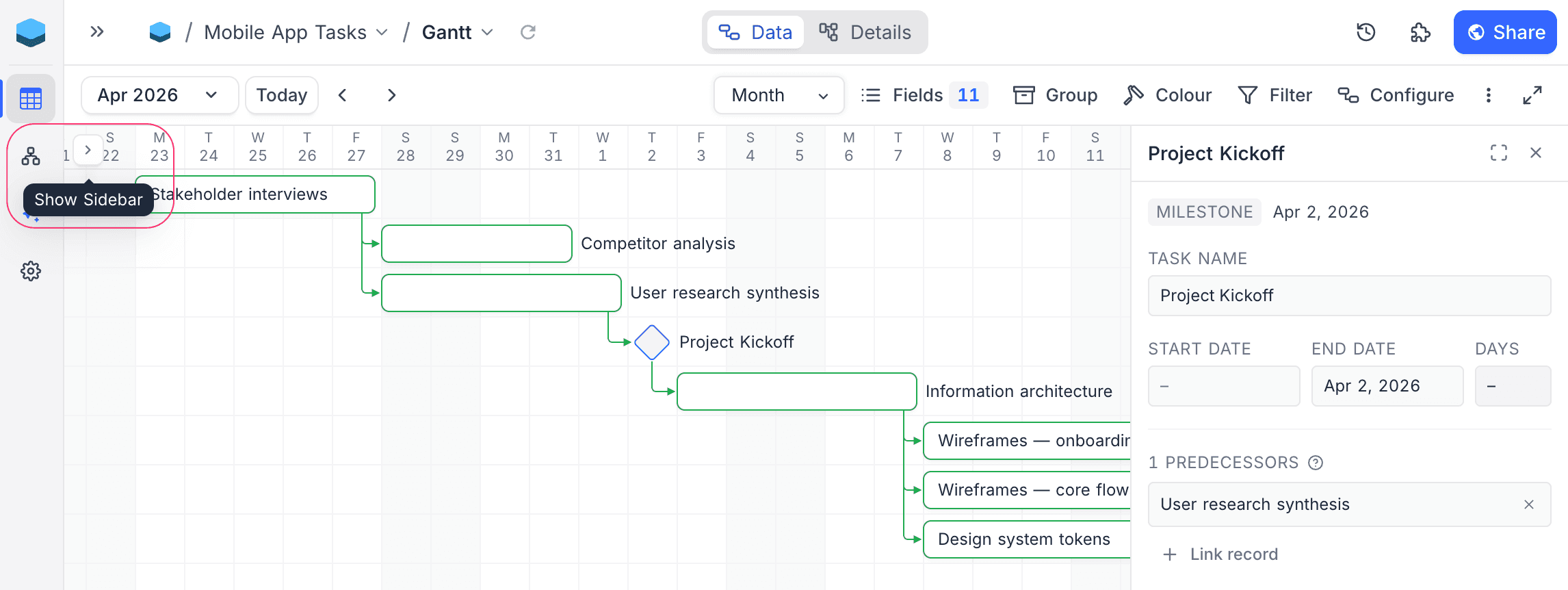Image resolution: width=1568 pixels, height=590 pixels.
Task: Click the End Date field Apr 2, 2026
Action: click(x=1387, y=386)
